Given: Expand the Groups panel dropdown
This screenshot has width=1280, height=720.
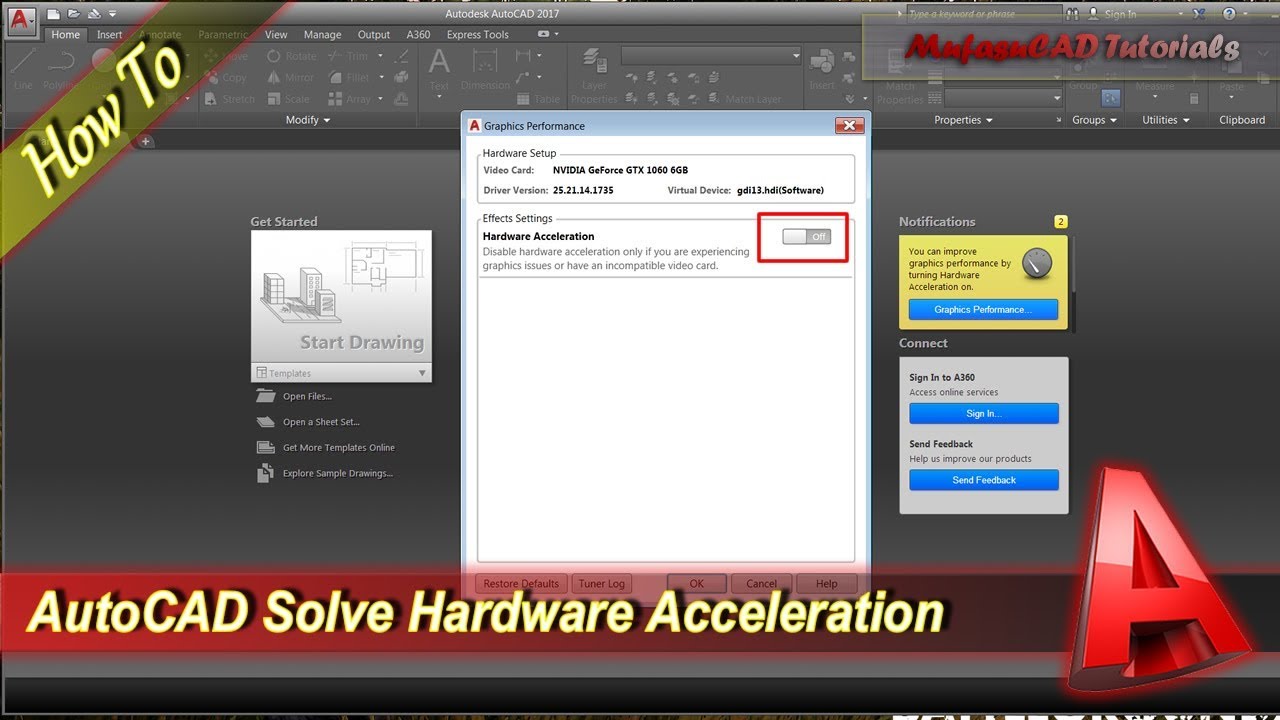Looking at the screenshot, I should point(1095,120).
